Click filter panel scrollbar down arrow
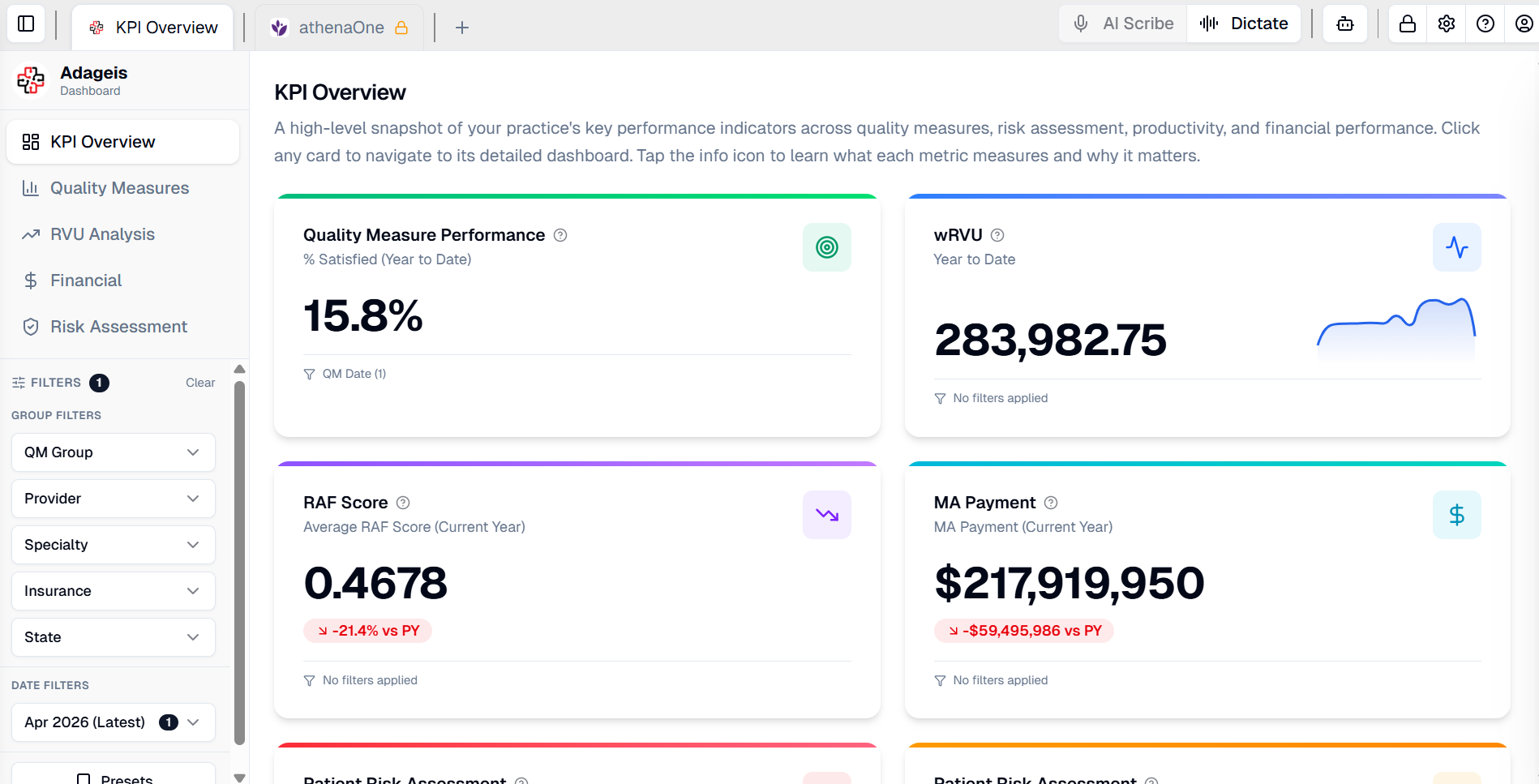Viewport: 1539px width, 784px height. pos(239,778)
